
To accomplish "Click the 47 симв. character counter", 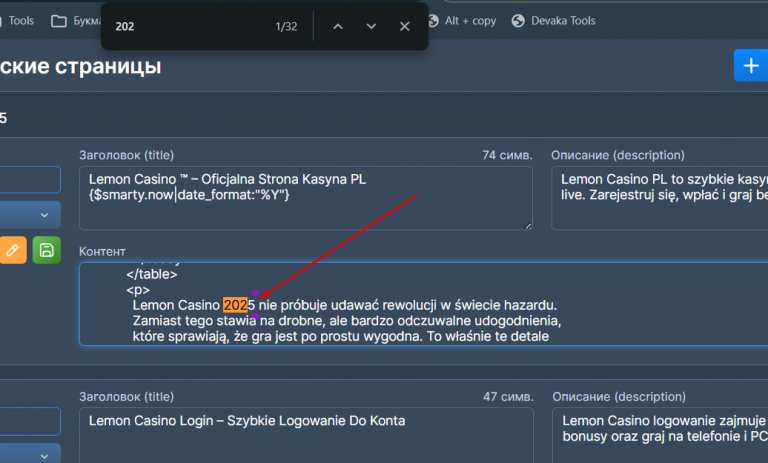I will pos(508,397).
